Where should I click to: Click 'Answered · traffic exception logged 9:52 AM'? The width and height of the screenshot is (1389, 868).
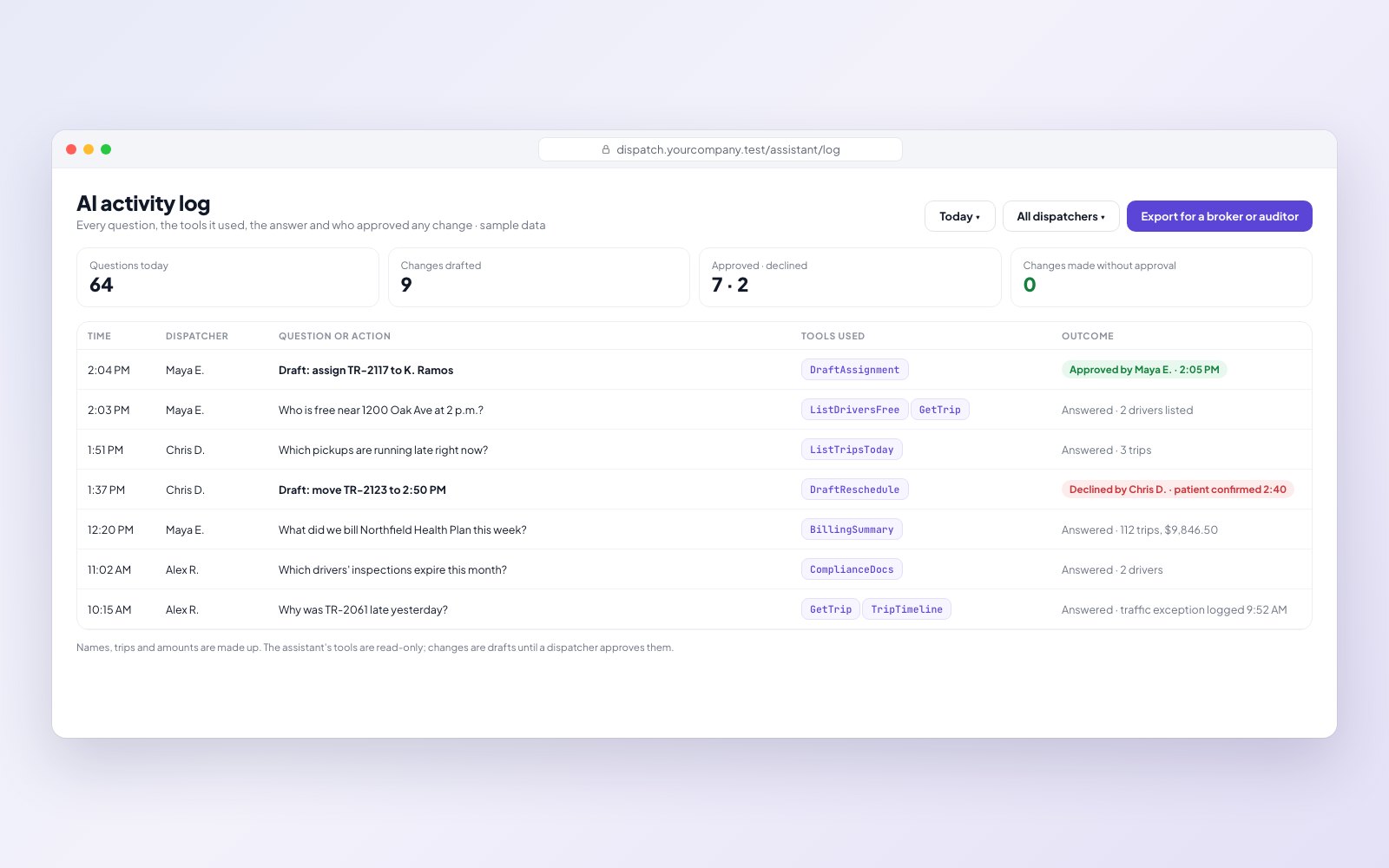pyautogui.click(x=1175, y=609)
